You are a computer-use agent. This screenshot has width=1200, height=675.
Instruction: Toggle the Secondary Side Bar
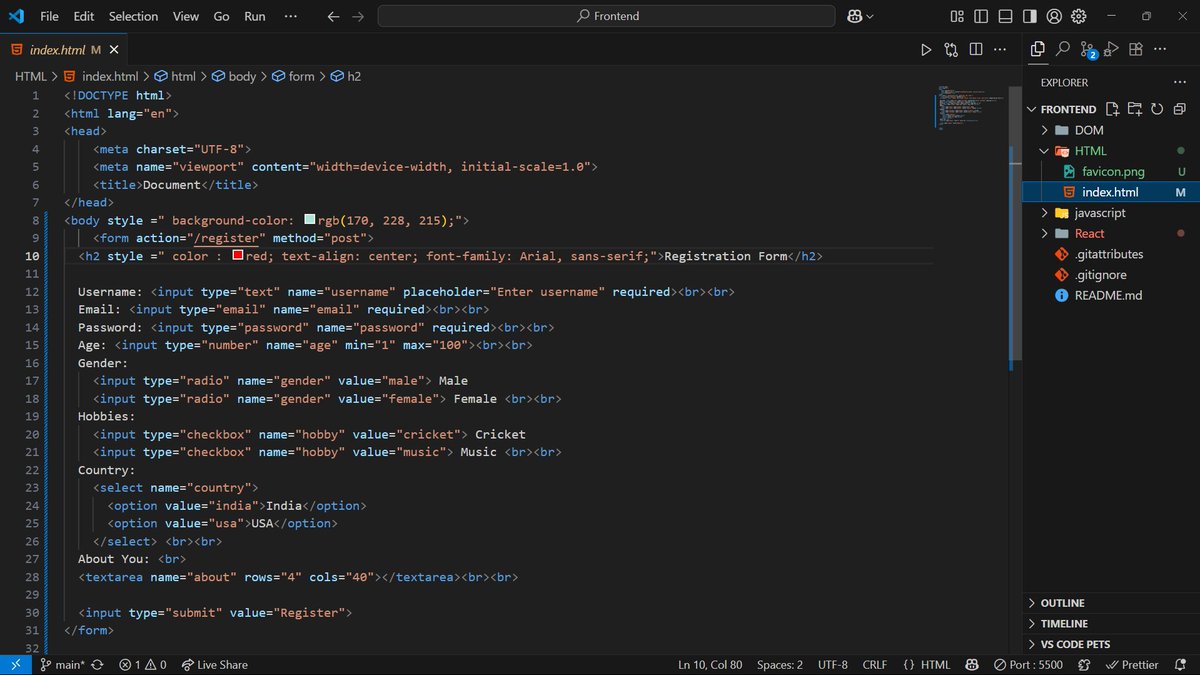click(x=1028, y=16)
